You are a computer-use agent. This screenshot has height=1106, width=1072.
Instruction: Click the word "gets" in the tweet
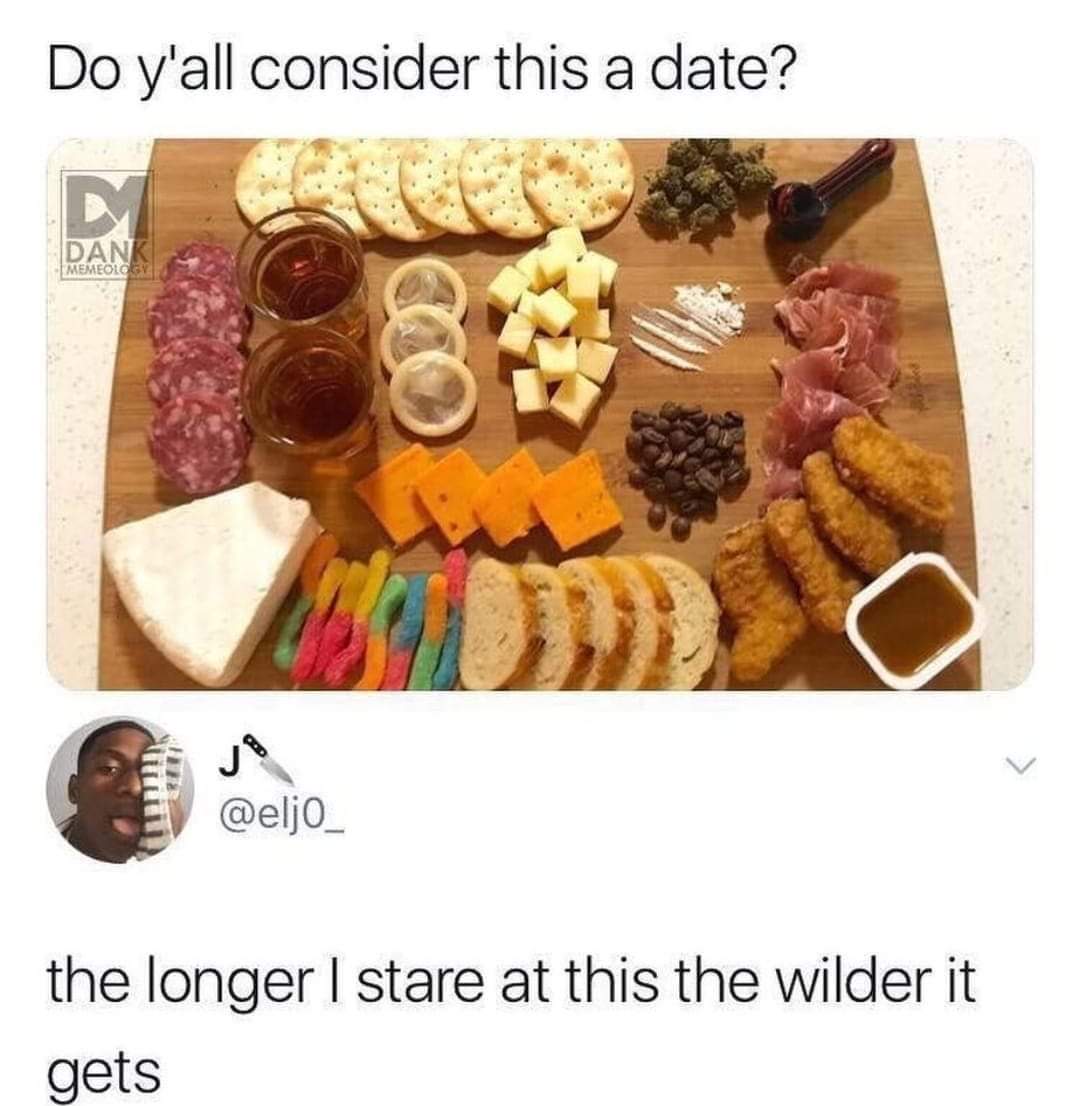(x=104, y=1072)
